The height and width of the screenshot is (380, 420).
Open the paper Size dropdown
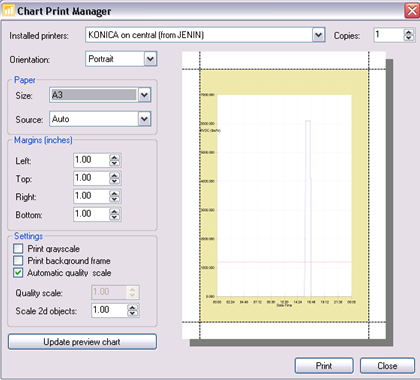click(x=144, y=95)
